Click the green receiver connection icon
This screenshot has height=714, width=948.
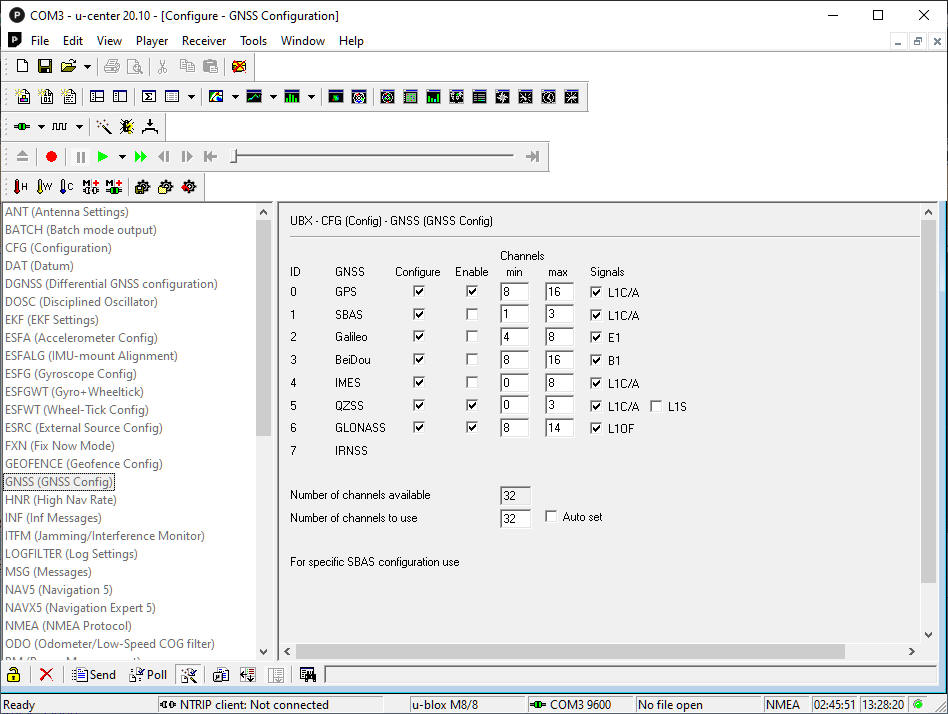click(22, 126)
